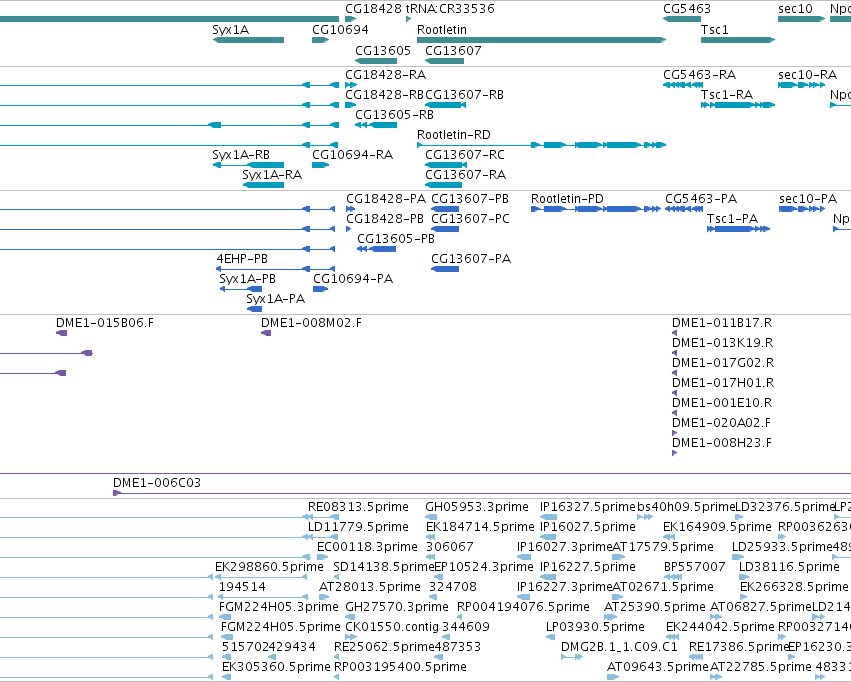This screenshot has height=682, width=851.
Task: Select protein CG18428-PA label
Action: [386, 199]
